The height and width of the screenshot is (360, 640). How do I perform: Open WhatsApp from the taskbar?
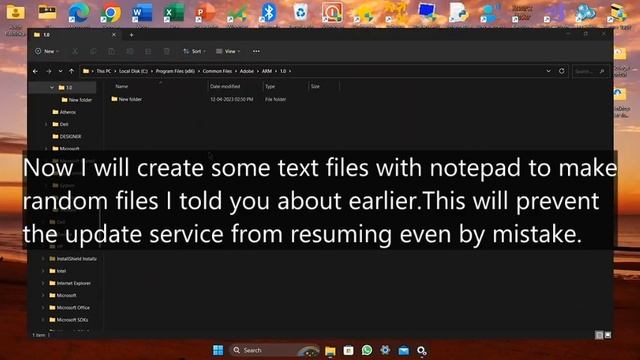click(x=367, y=350)
